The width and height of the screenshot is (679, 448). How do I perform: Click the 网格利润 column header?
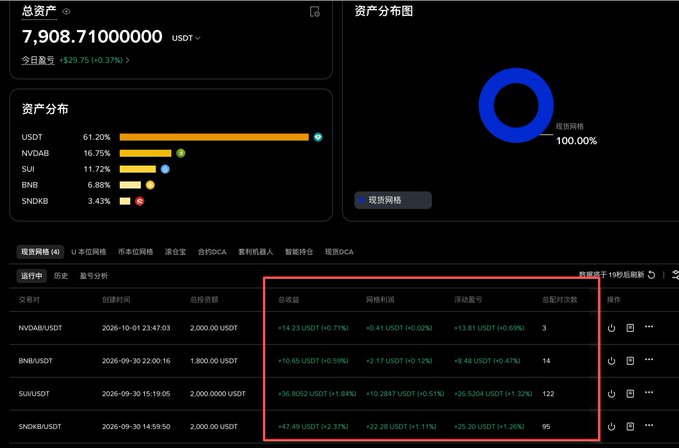point(380,300)
